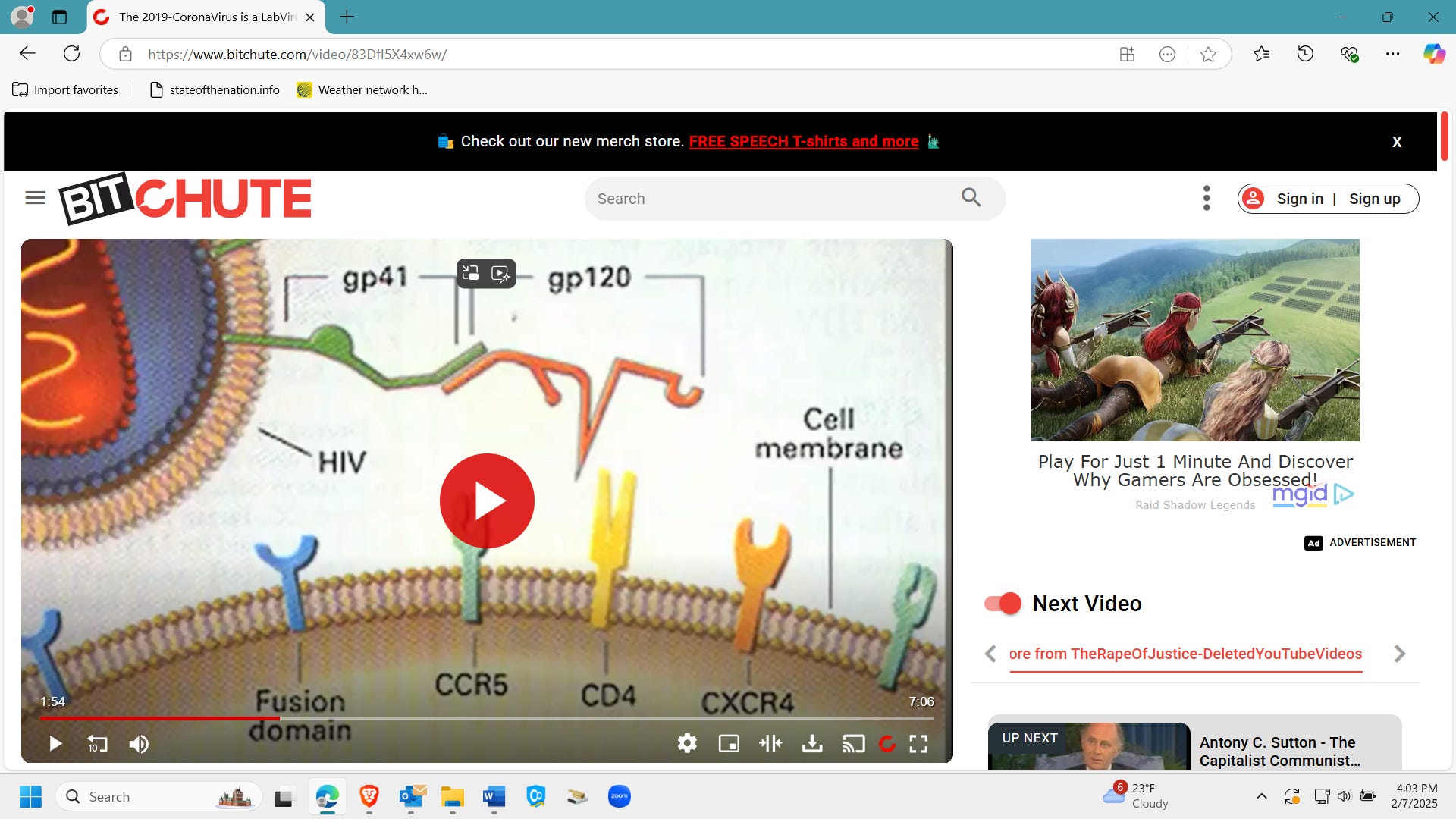This screenshot has width=1456, height=819.
Task: Add this page to favorites star
Action: click(x=1209, y=54)
